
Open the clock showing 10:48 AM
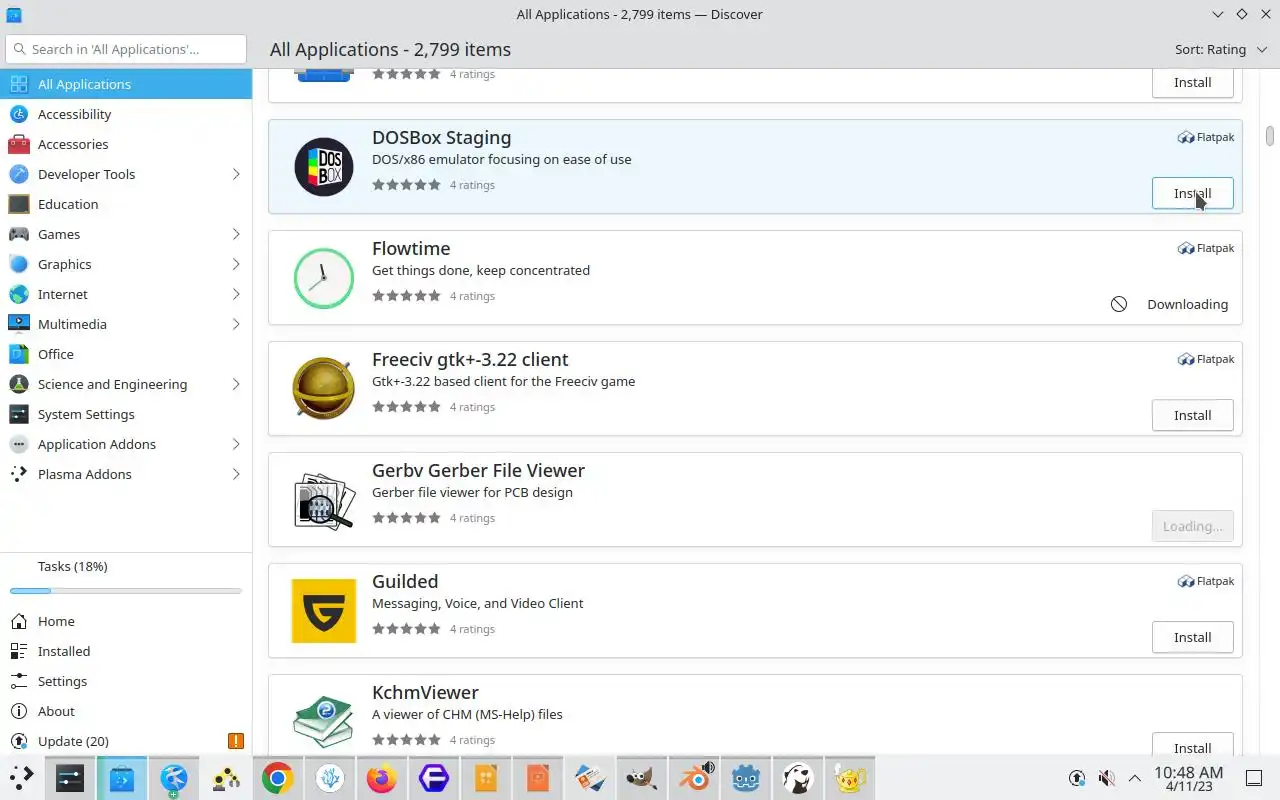[1188, 778]
